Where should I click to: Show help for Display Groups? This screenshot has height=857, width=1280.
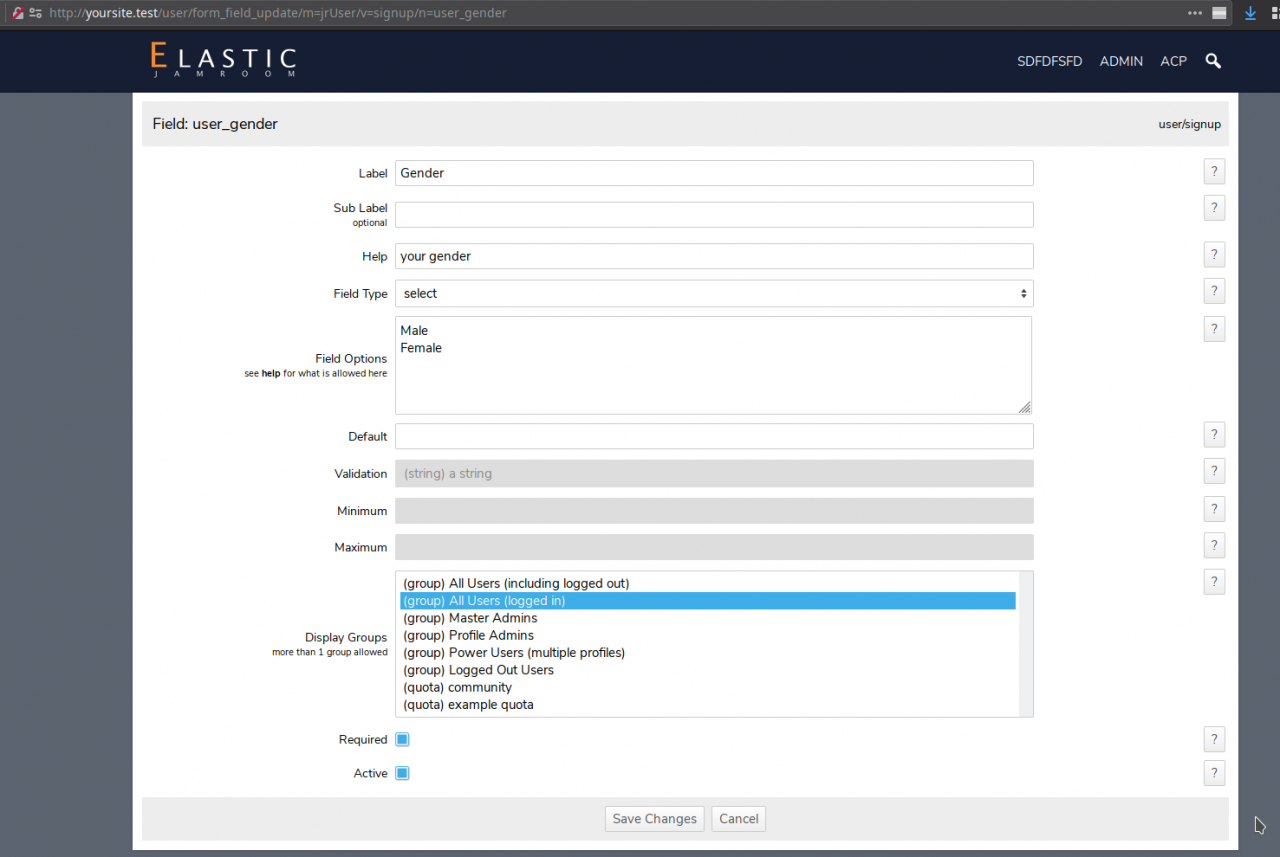click(1214, 582)
